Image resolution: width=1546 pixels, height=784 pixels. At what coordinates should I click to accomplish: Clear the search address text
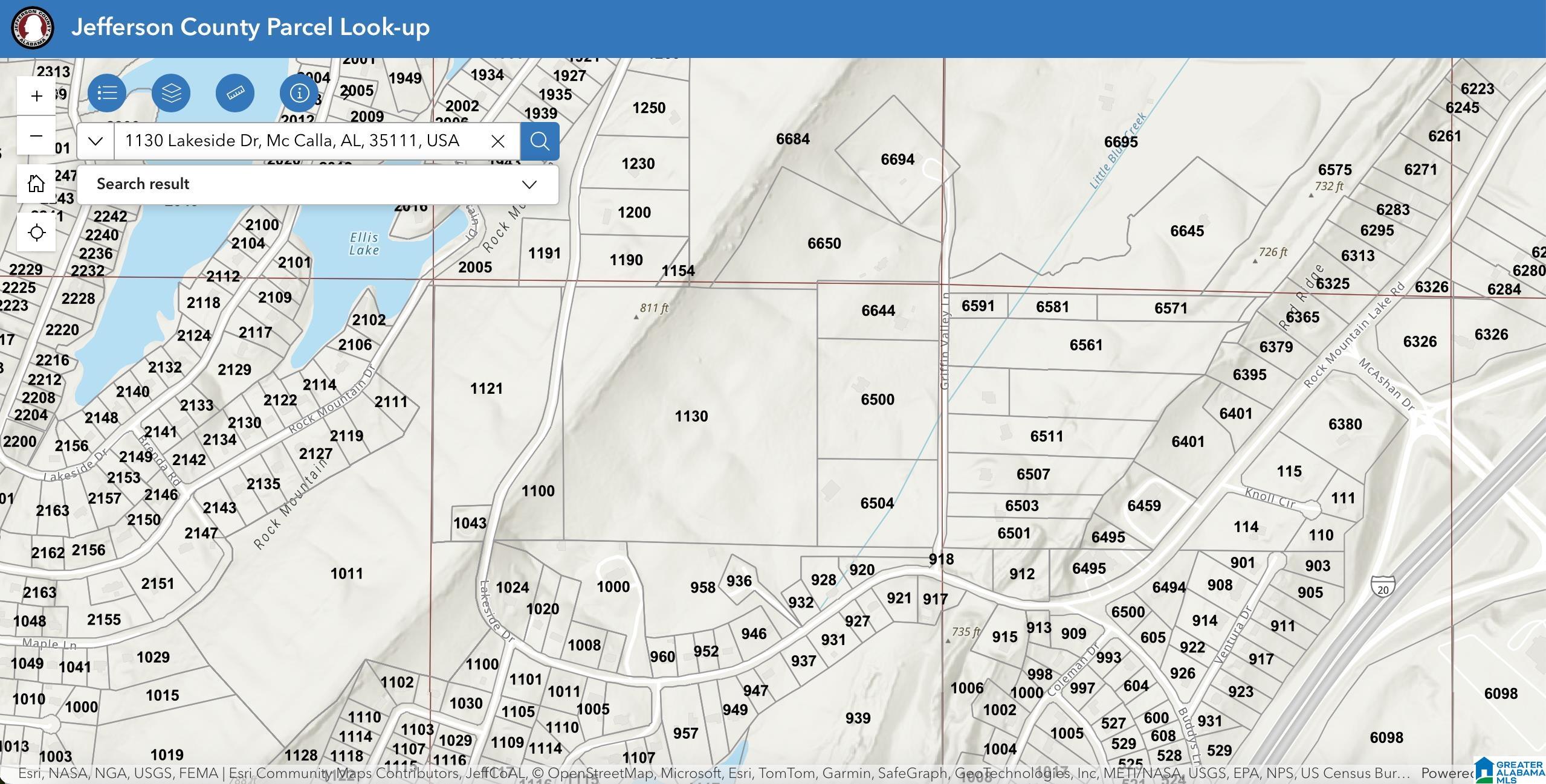pyautogui.click(x=498, y=141)
